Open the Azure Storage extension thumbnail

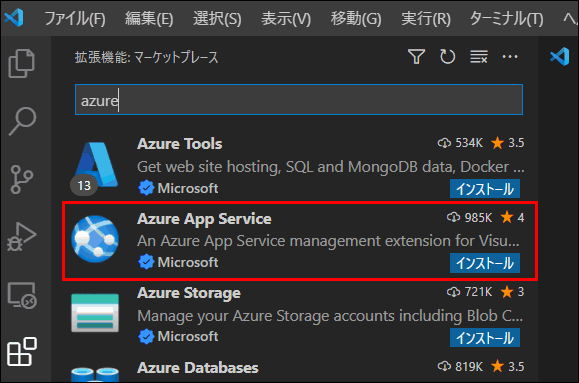coord(95,313)
